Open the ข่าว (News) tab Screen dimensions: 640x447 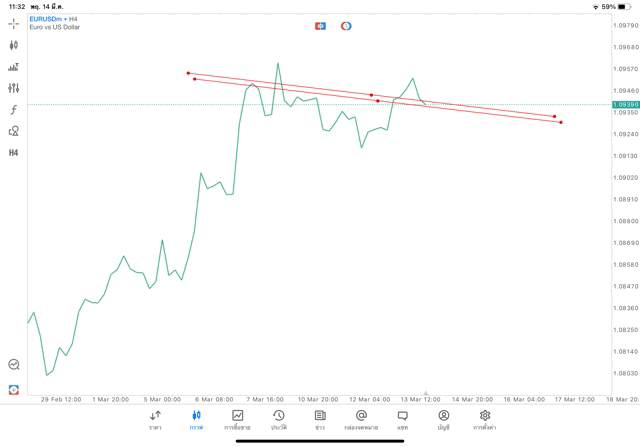(x=320, y=420)
